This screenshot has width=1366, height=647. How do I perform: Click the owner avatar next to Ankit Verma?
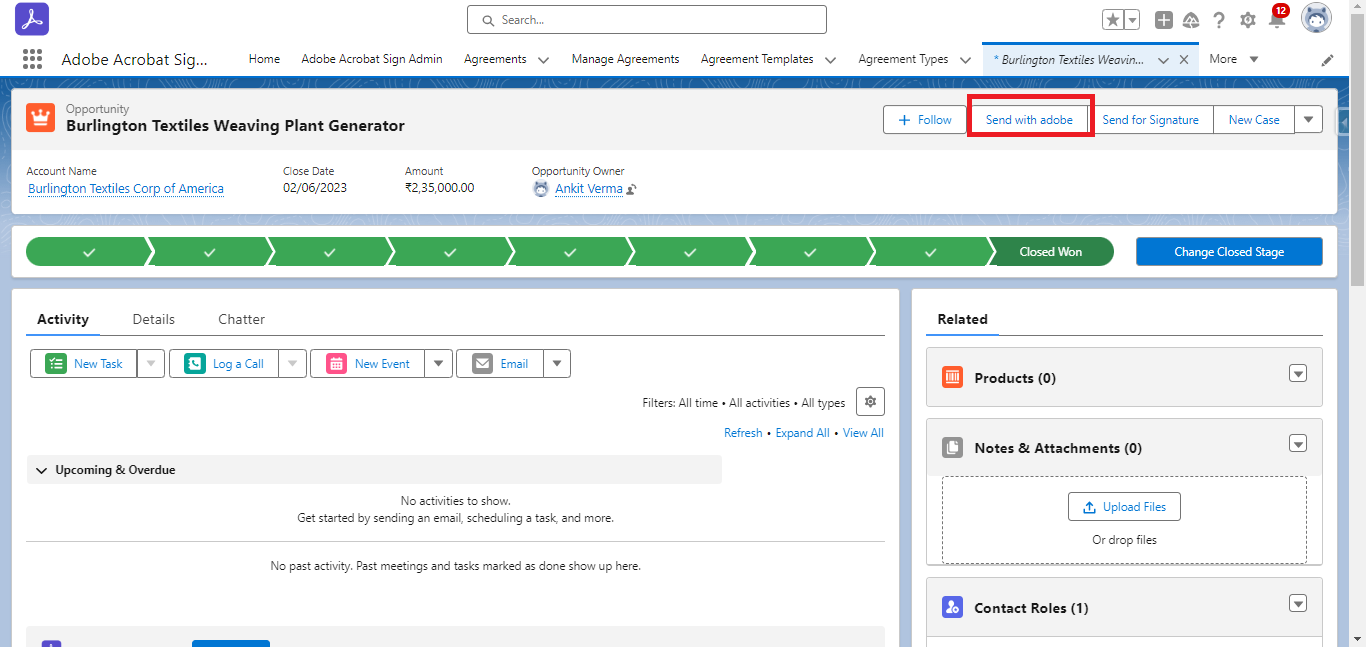pos(541,188)
